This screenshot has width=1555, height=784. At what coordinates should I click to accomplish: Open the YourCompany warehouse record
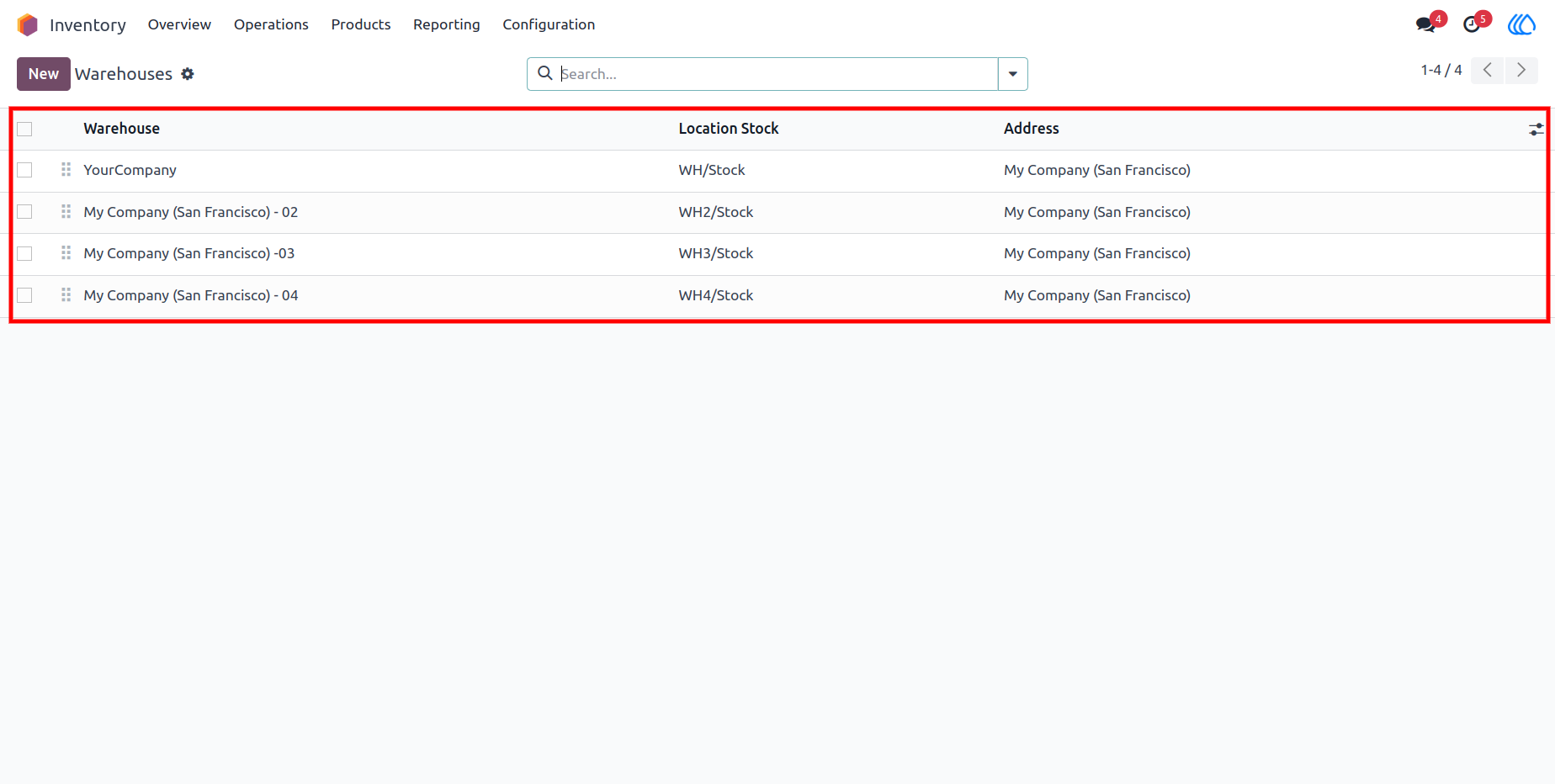130,170
